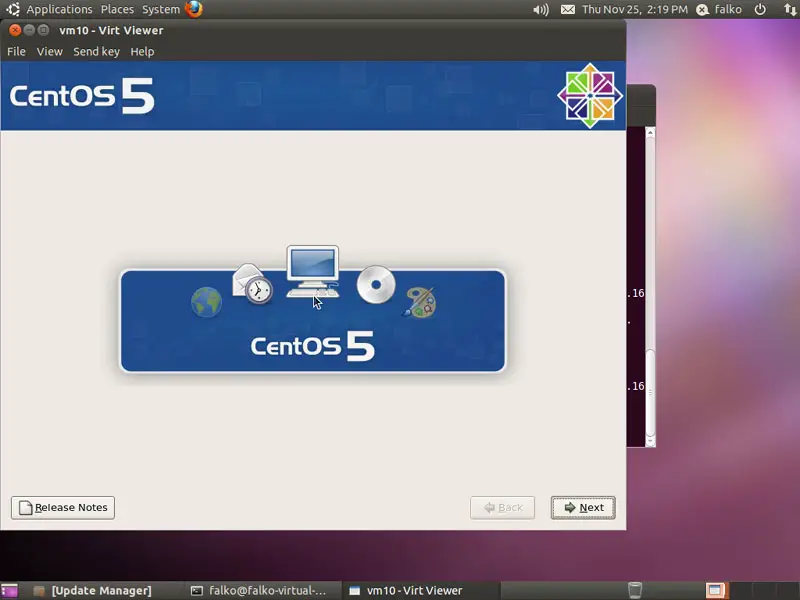Screen dimensions: 800x600
Task: Click the Next button in the installer
Action: pos(583,508)
